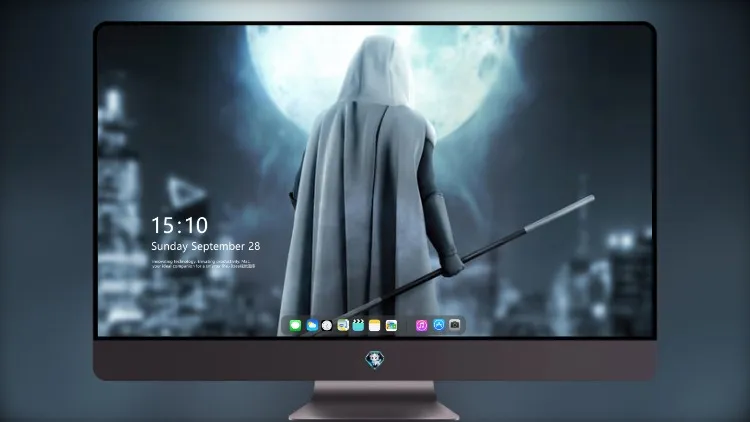This screenshot has width=750, height=422.
Task: Open the Clock app in the dock
Action: 327,326
